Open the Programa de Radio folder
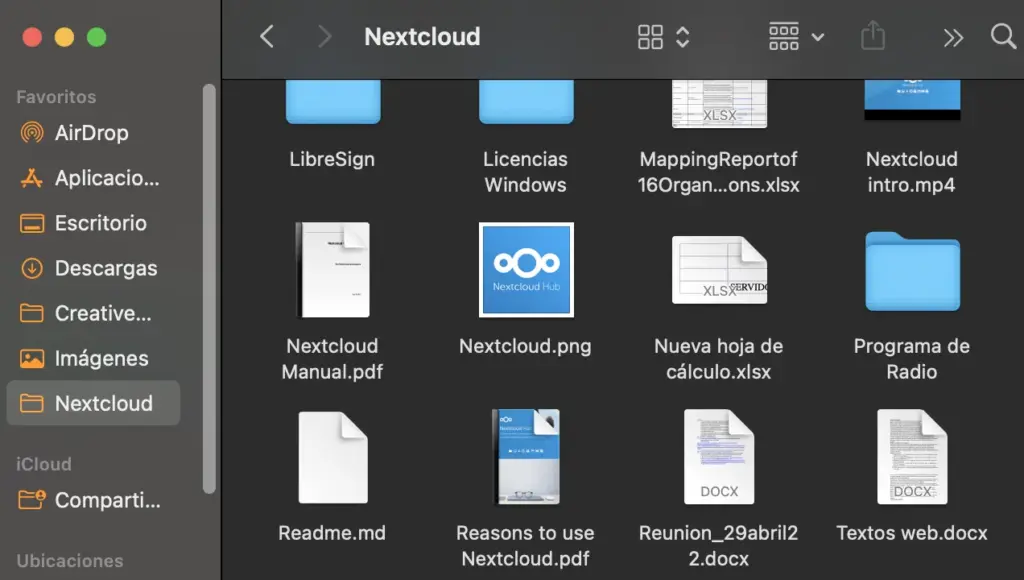 click(x=911, y=271)
